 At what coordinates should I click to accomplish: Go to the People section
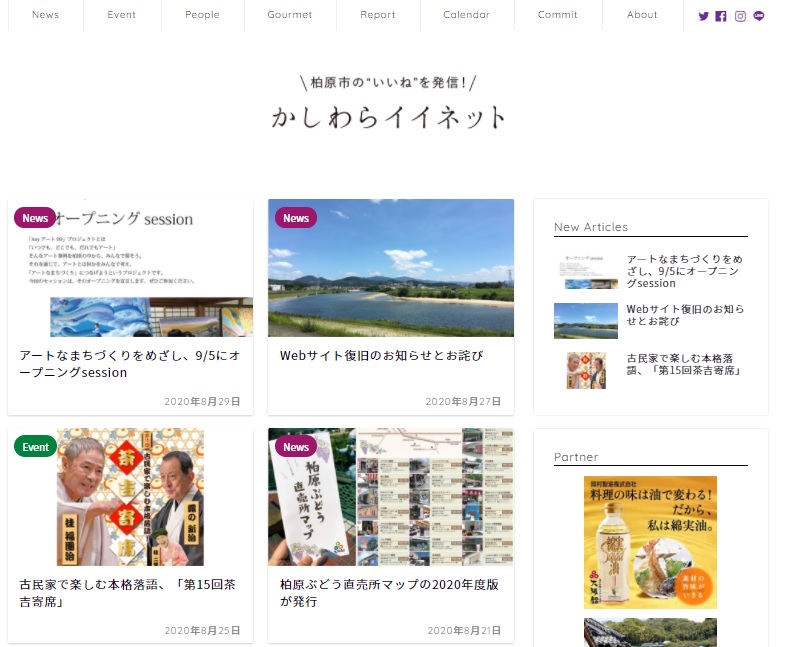click(202, 15)
